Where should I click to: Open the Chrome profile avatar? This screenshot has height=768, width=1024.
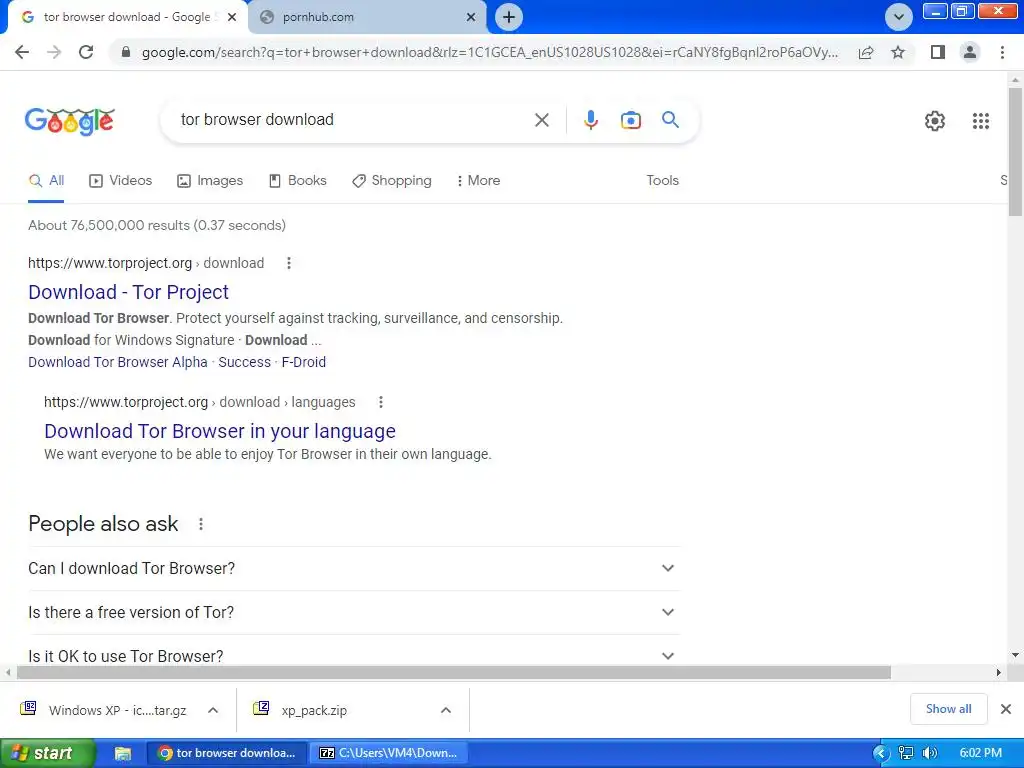(x=970, y=52)
